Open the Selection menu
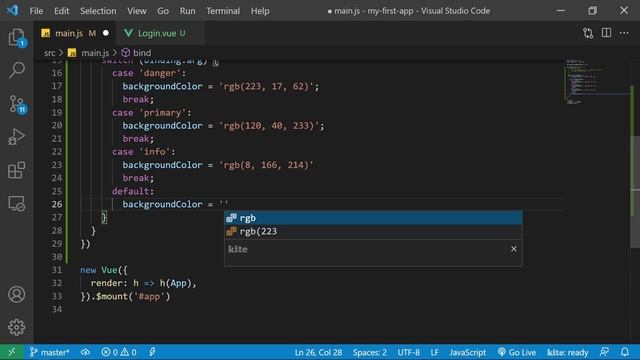Viewport: 640px width, 360px height. (98, 11)
